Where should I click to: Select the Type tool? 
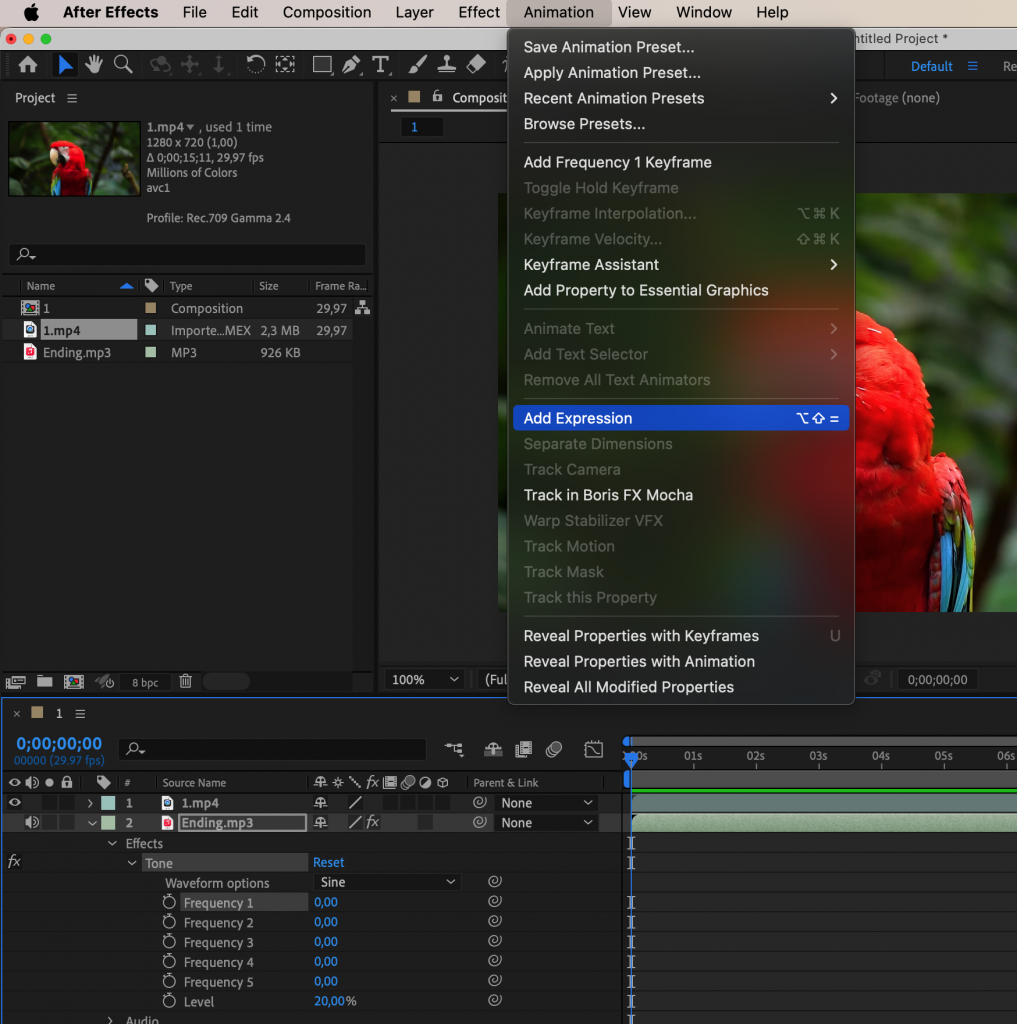click(x=381, y=64)
